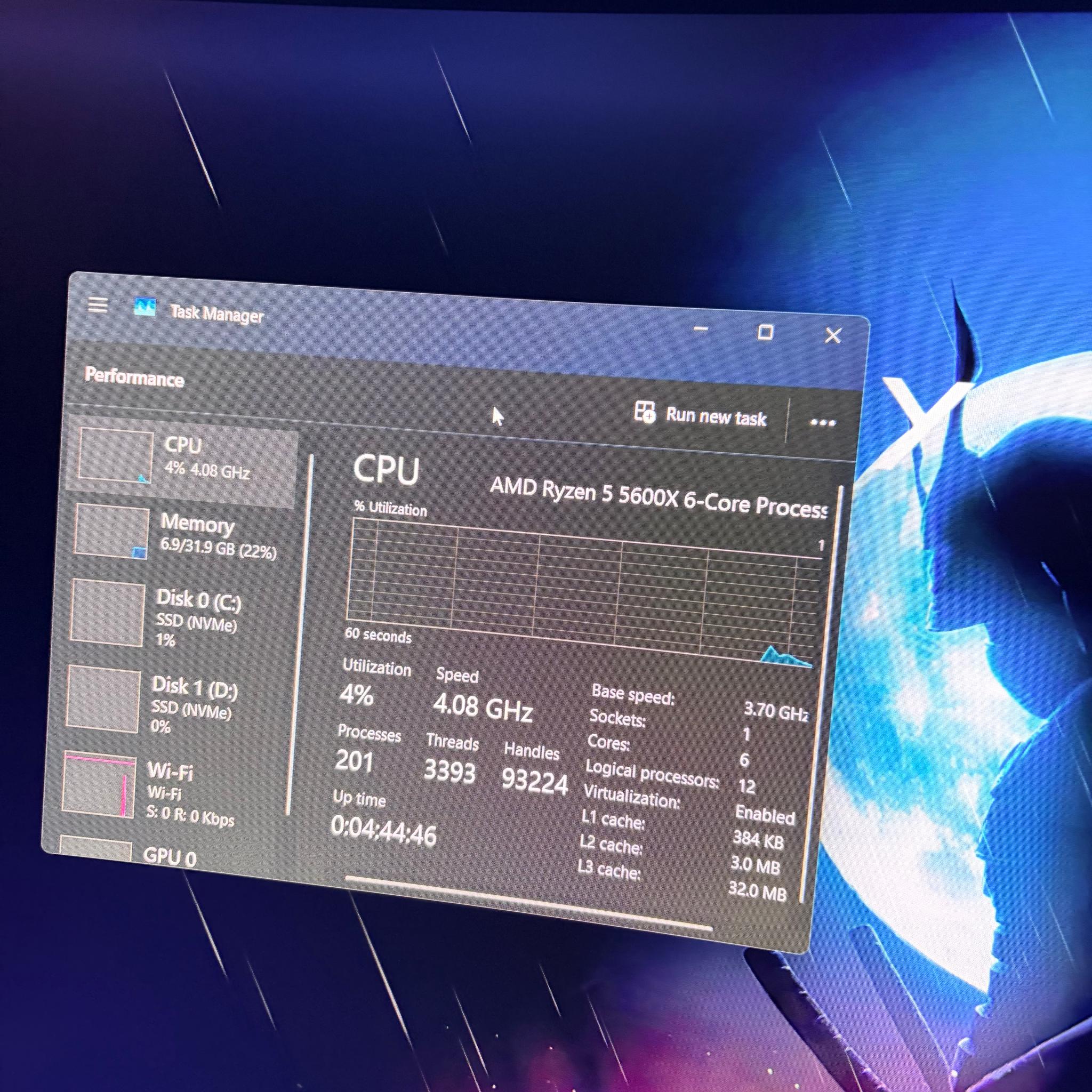Click the sidebar vertical scrollbar
Image resolution: width=1092 pixels, height=1092 pixels.
coord(300,634)
